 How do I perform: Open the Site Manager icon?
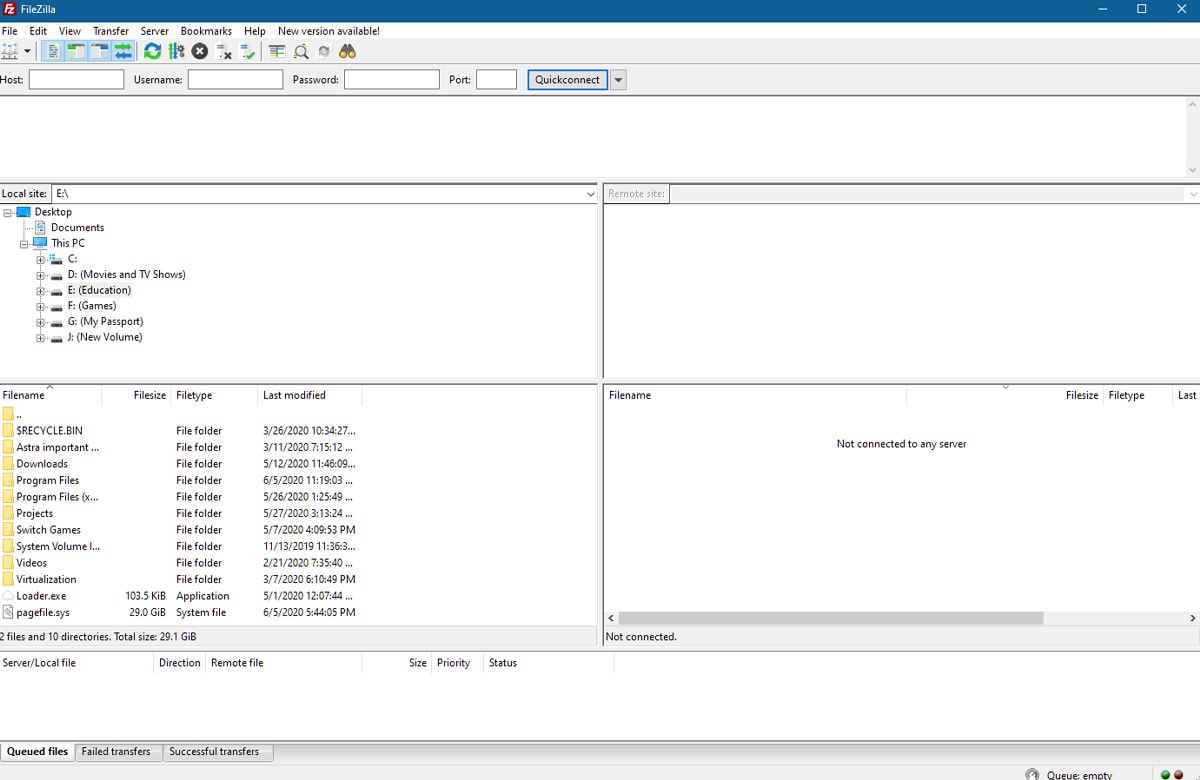[x=11, y=51]
